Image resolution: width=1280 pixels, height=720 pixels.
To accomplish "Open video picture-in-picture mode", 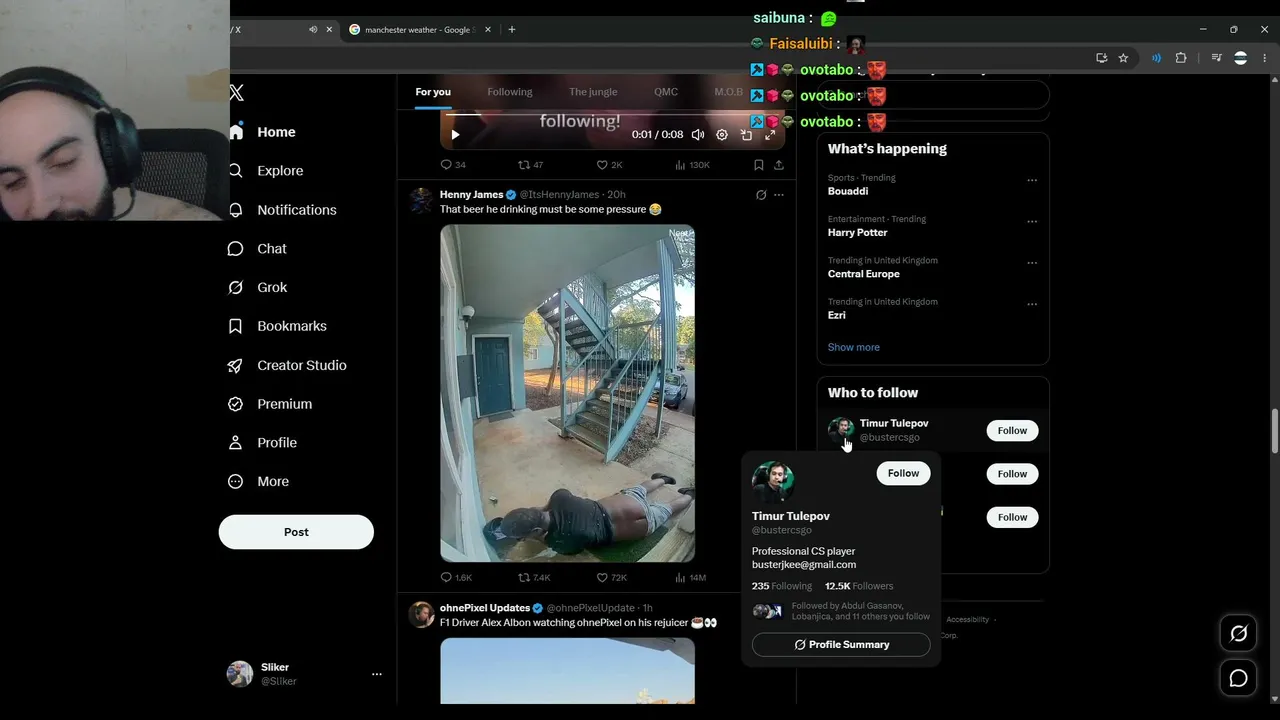I will pyautogui.click(x=746, y=135).
